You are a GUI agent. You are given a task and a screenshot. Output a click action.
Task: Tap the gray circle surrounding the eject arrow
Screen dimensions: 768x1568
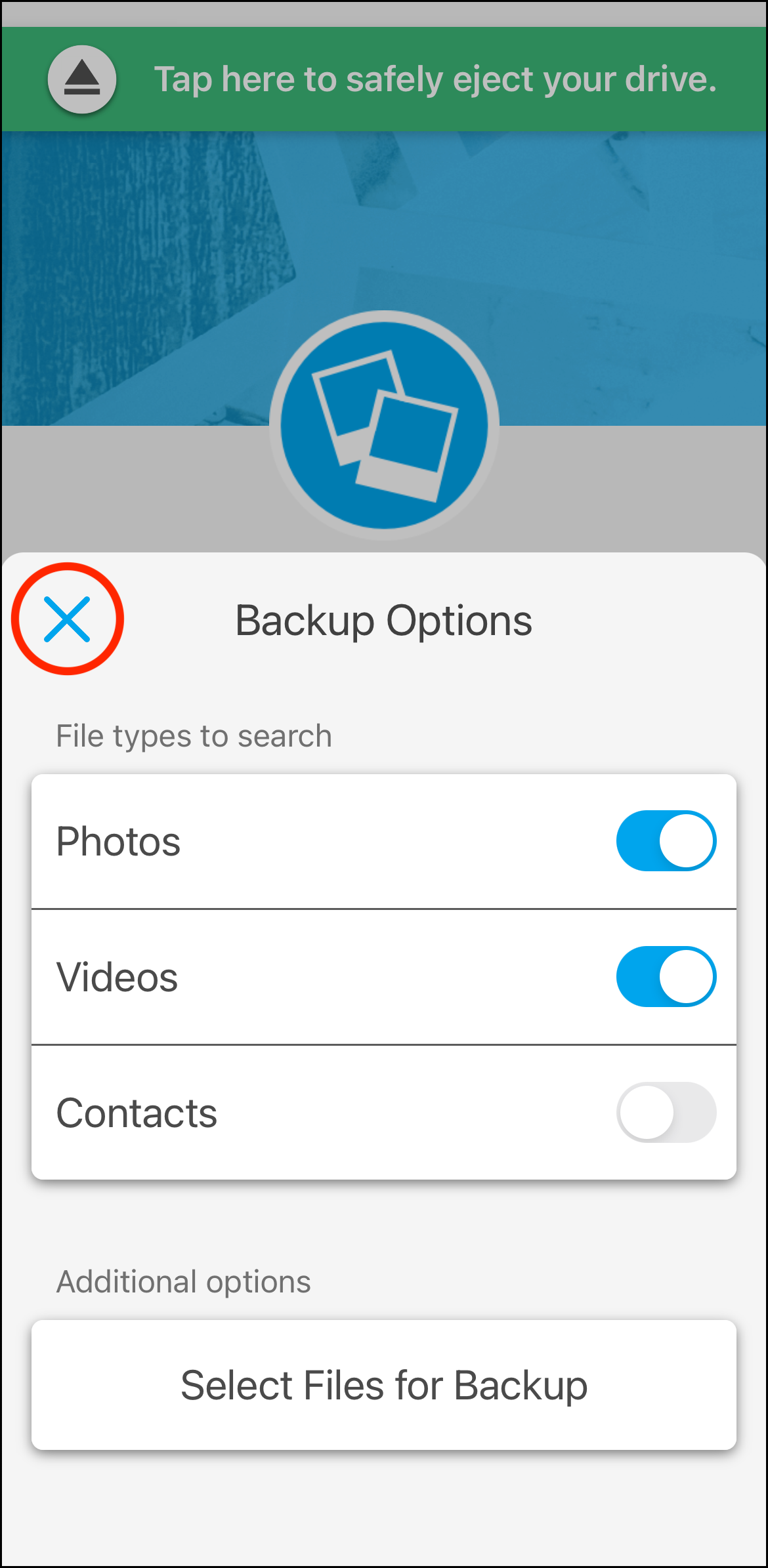point(81,78)
